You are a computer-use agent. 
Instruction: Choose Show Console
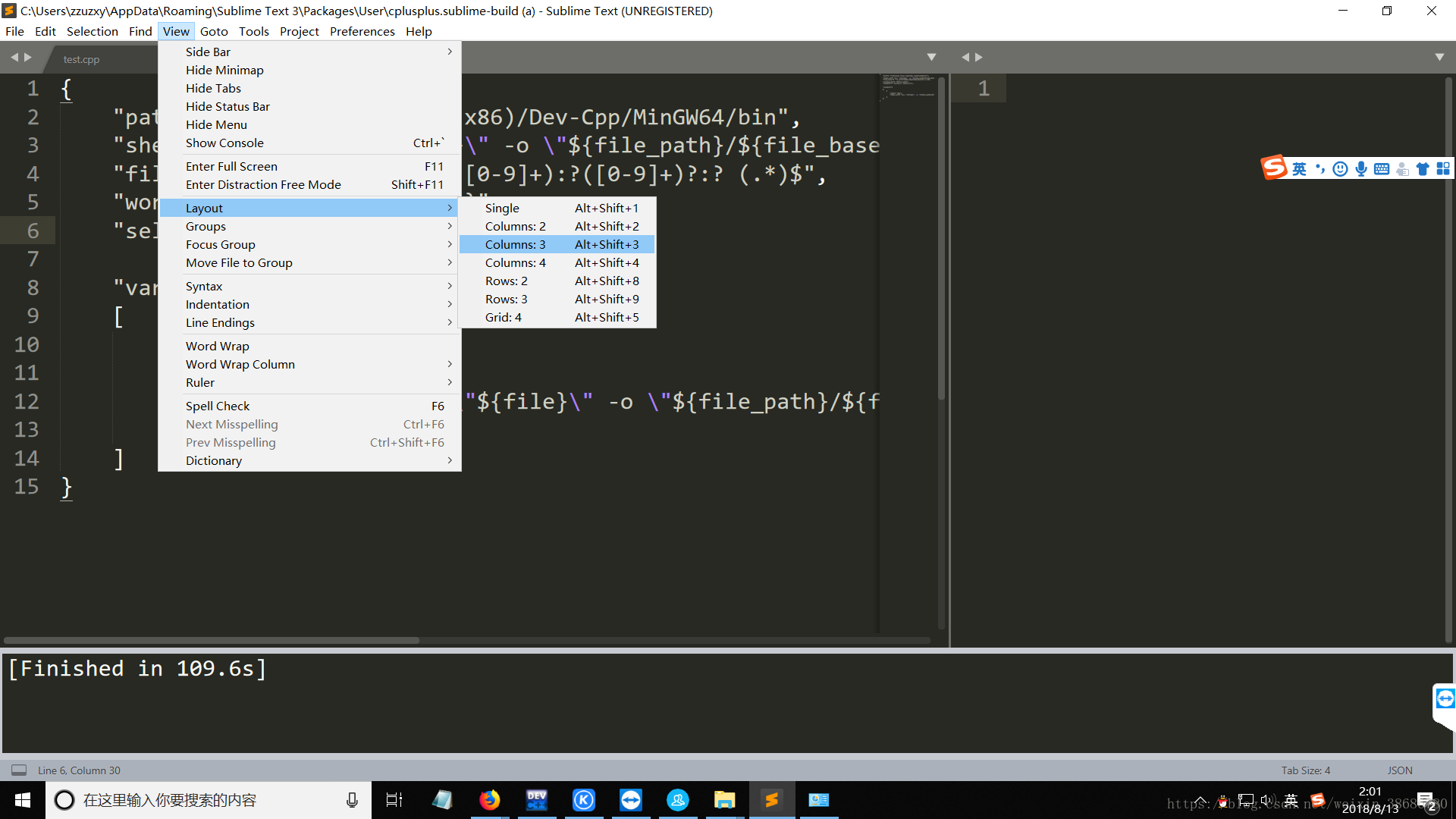coord(309,143)
